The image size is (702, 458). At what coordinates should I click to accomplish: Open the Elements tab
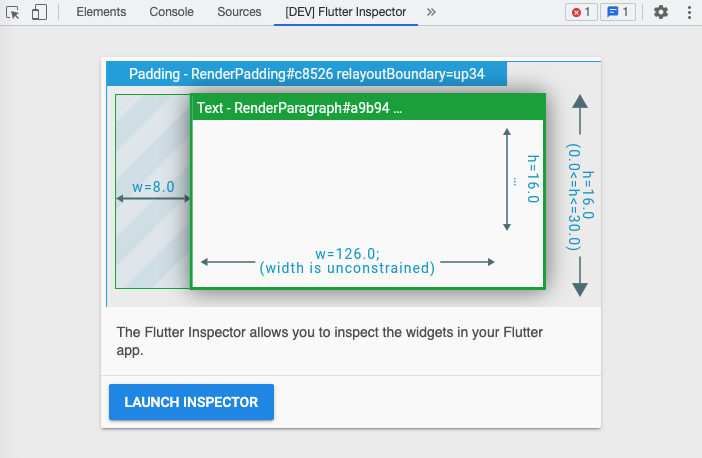click(x=101, y=12)
